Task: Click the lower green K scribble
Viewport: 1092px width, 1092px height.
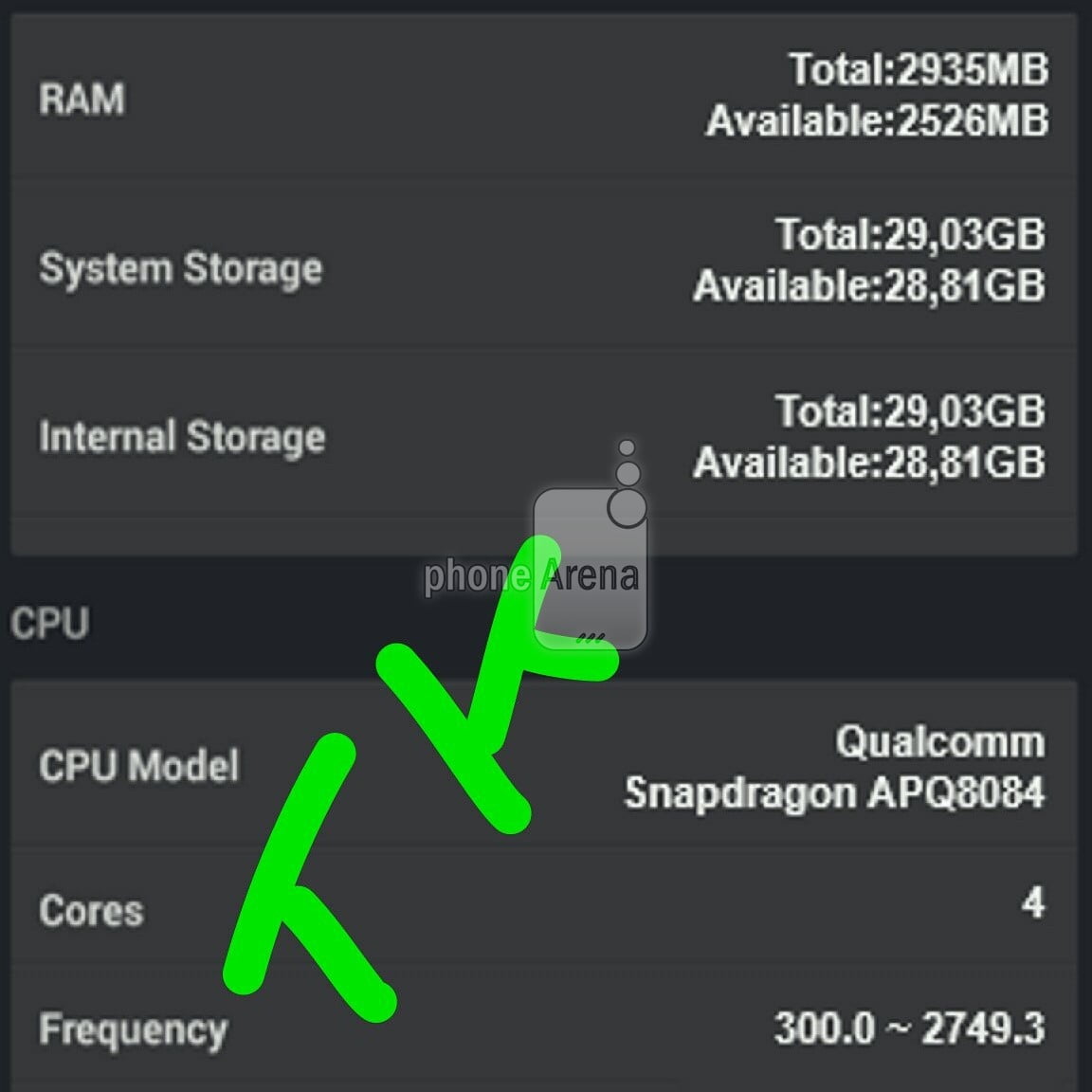Action: click(x=294, y=891)
